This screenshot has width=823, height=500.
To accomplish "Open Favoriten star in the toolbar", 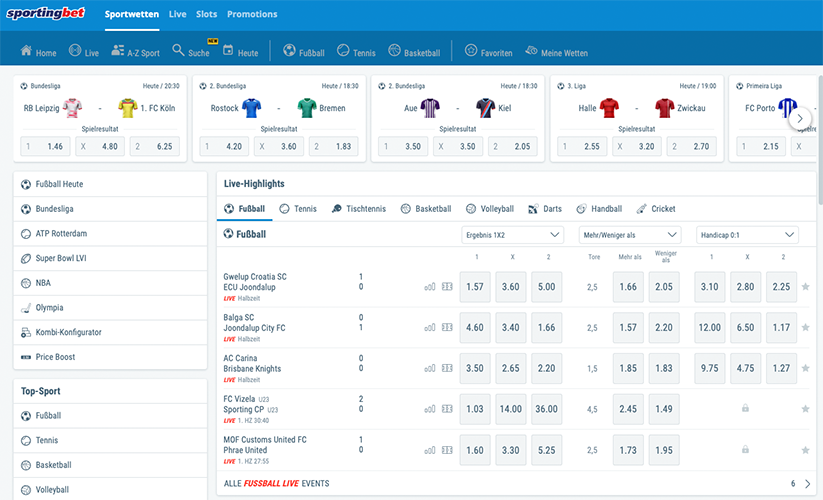I will 489,51.
